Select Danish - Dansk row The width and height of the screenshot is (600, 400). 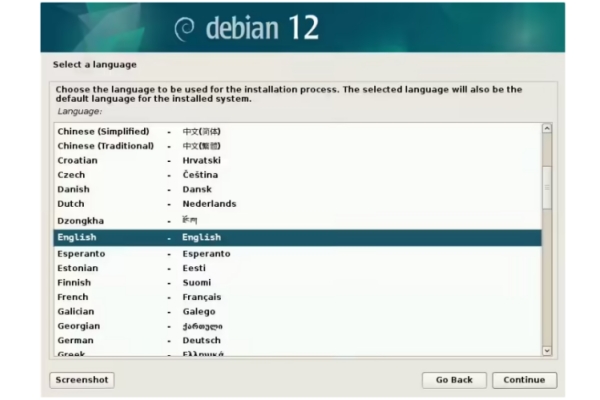298,189
